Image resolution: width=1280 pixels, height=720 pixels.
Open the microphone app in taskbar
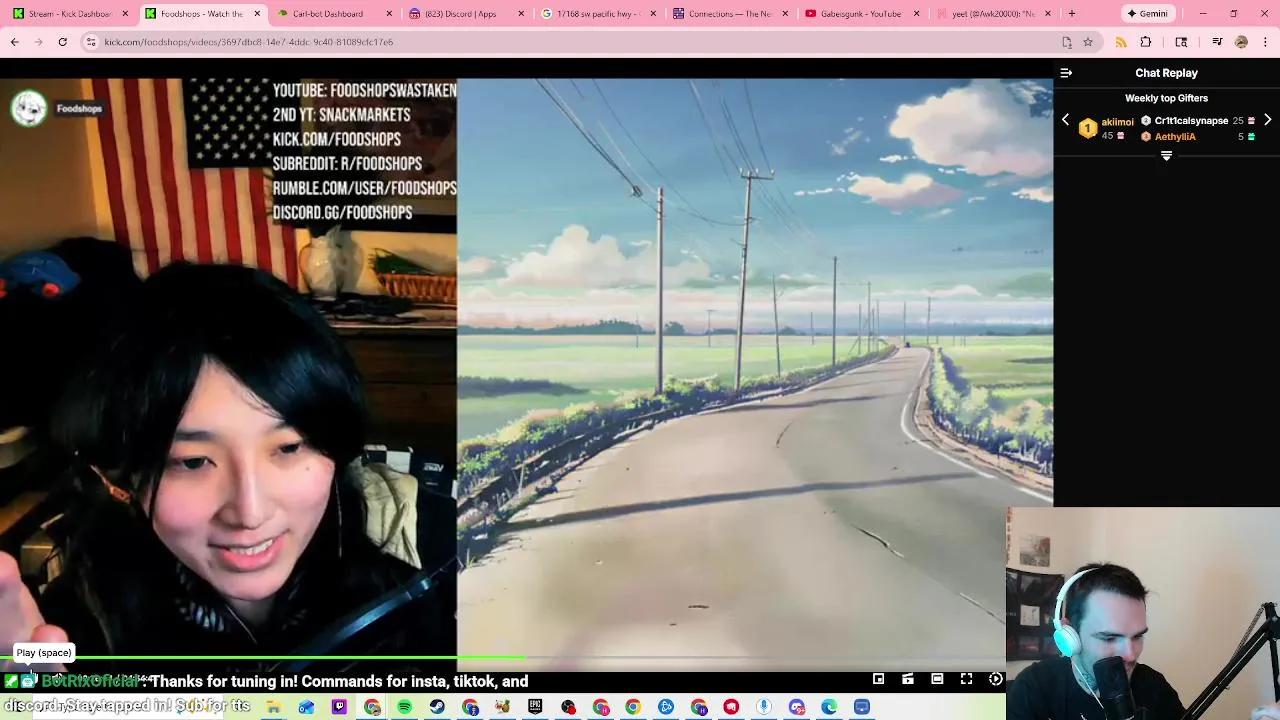click(x=764, y=707)
